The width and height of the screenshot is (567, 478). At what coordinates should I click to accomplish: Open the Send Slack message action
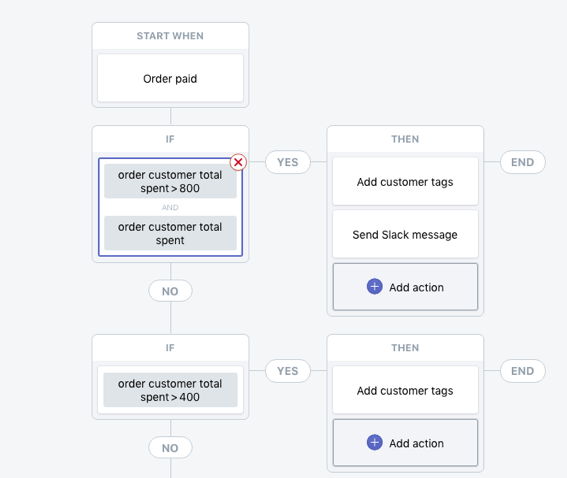tap(405, 234)
